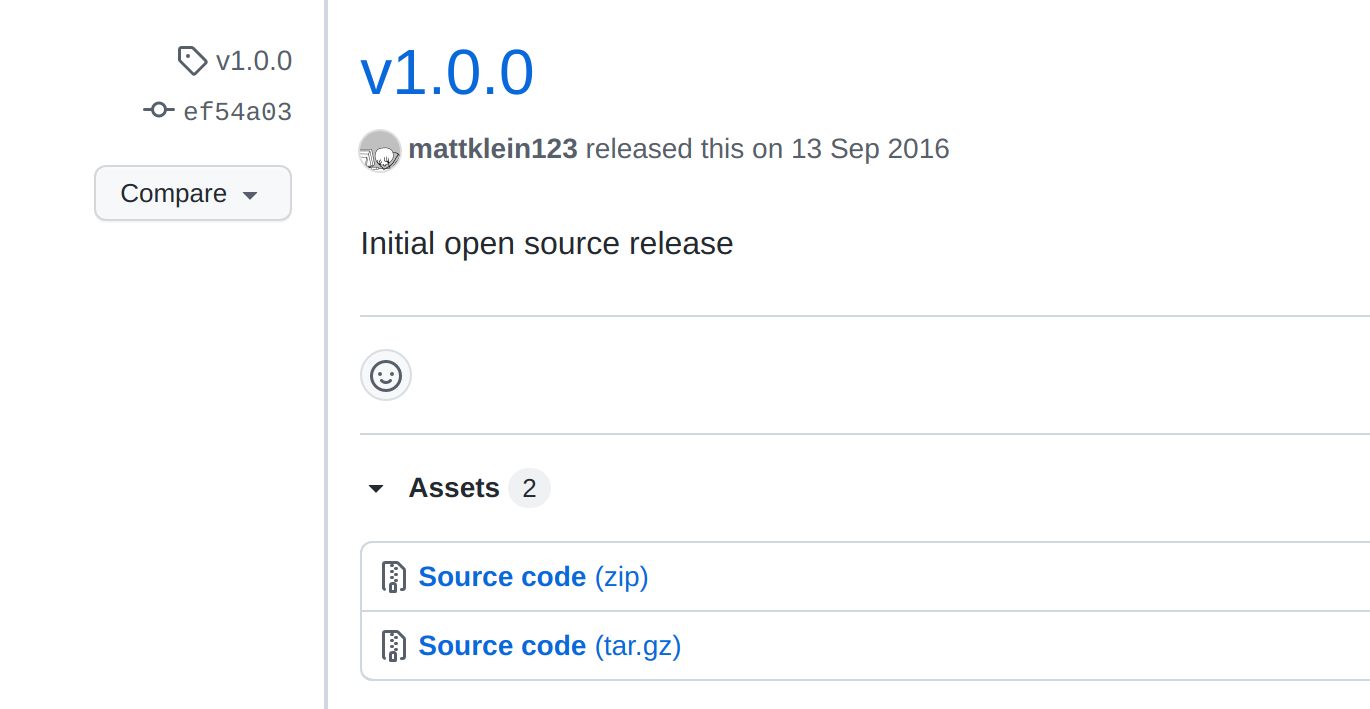The height and width of the screenshot is (709, 1370).
Task: Add a reaction with the smiley button
Action: point(386,376)
